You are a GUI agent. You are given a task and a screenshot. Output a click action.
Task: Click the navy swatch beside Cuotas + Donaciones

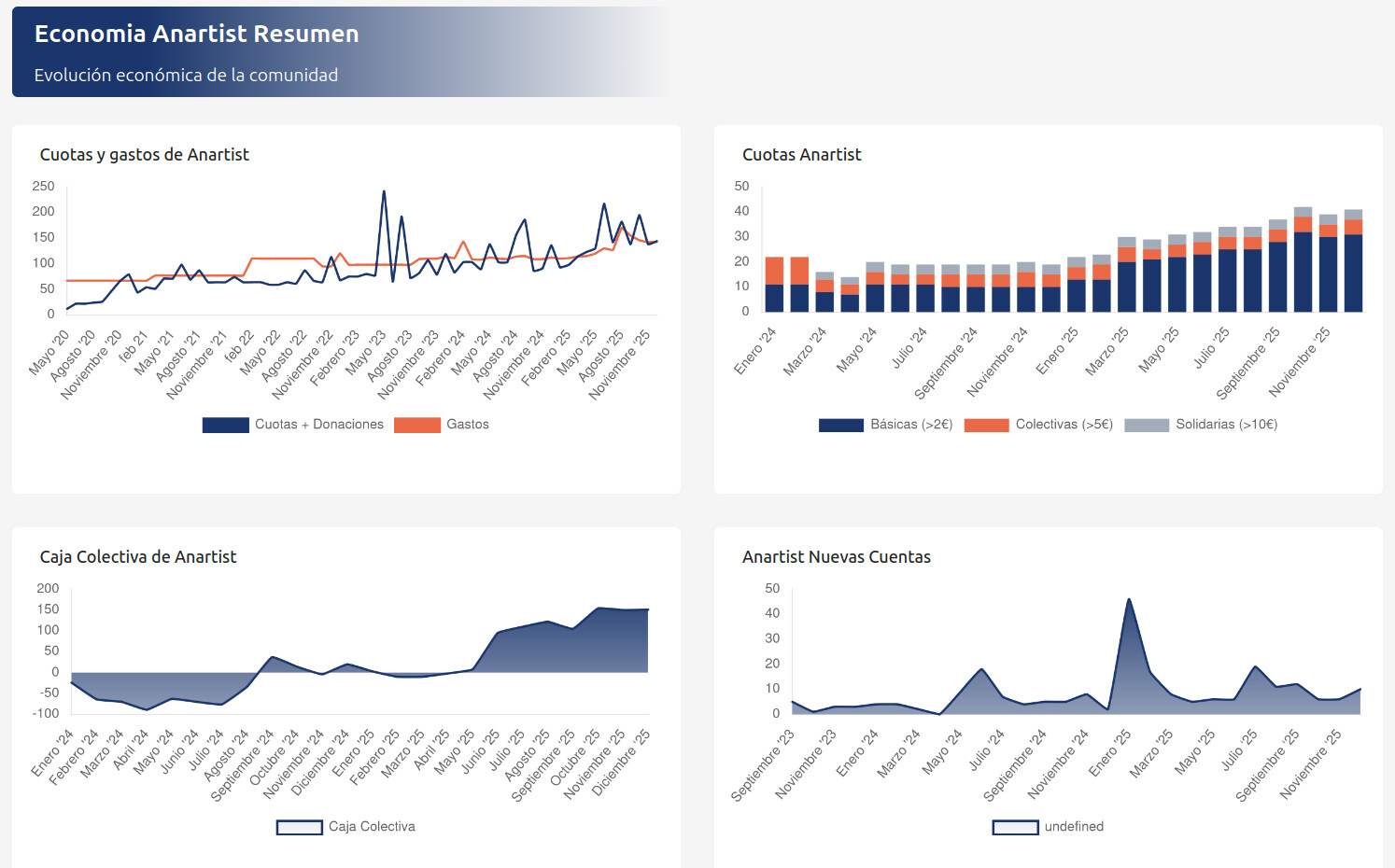click(x=225, y=425)
